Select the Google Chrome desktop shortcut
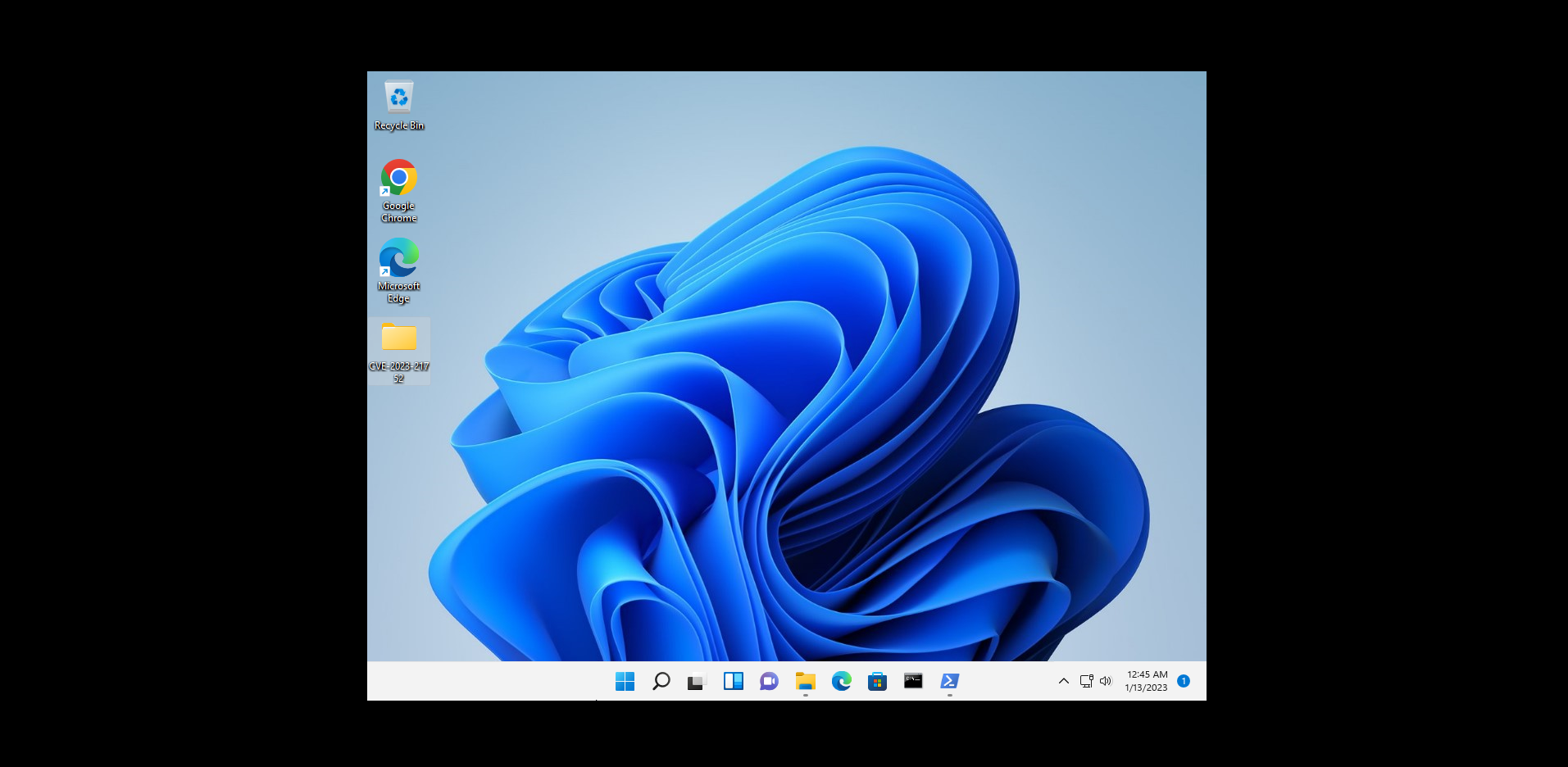The height and width of the screenshot is (767, 1568). (x=399, y=191)
